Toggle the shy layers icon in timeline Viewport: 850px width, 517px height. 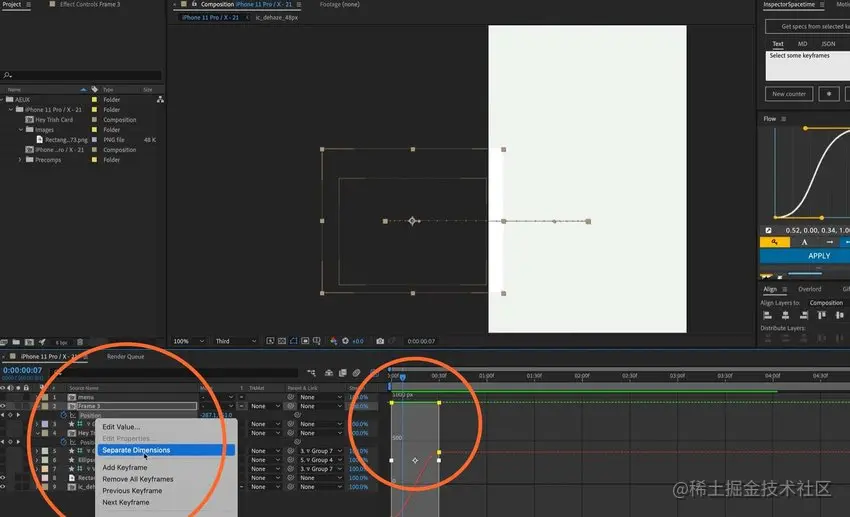pos(329,373)
